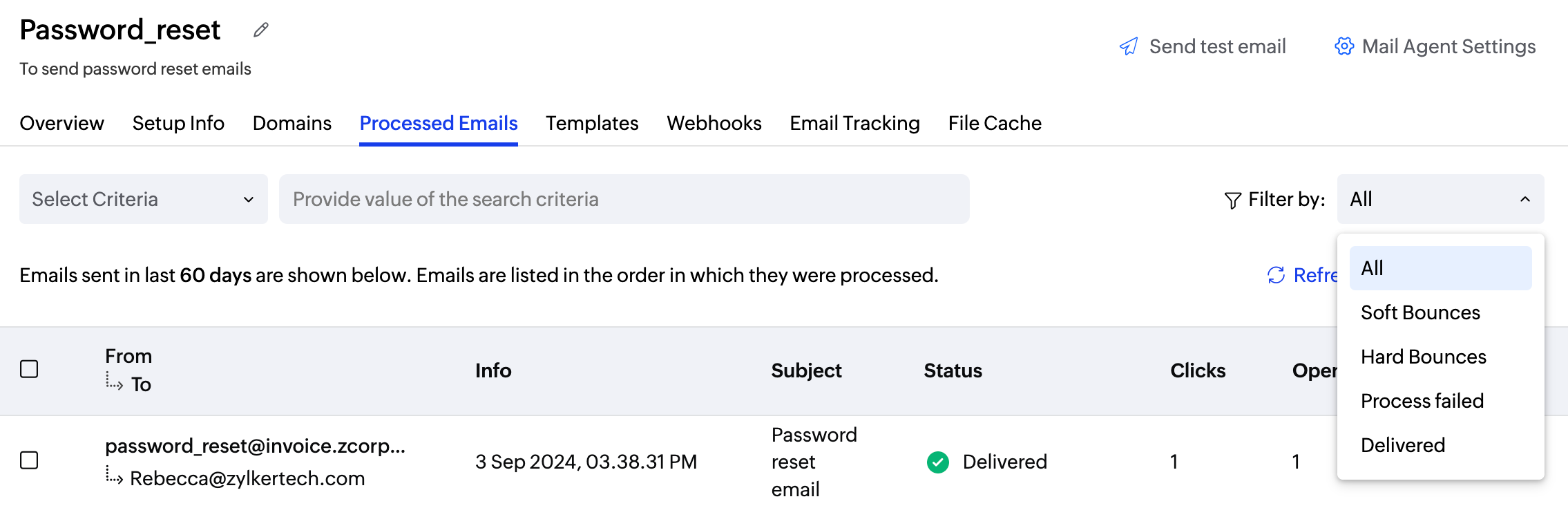Toggle the select-all checkbox in table header
The width and height of the screenshot is (1568, 517).
pyautogui.click(x=29, y=369)
